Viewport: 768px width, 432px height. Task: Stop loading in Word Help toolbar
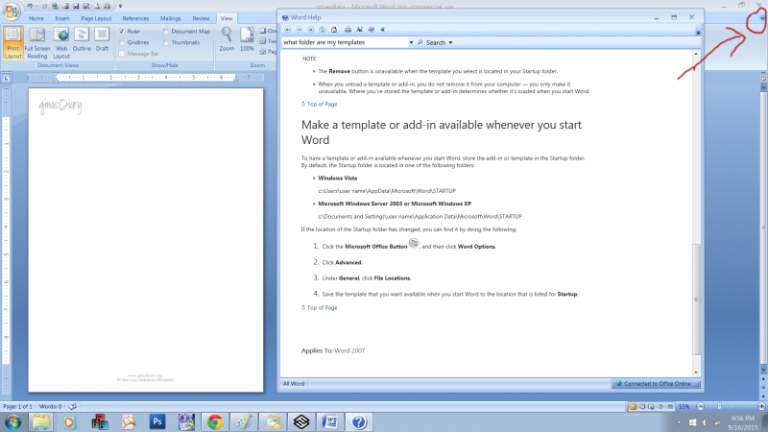[x=311, y=30]
